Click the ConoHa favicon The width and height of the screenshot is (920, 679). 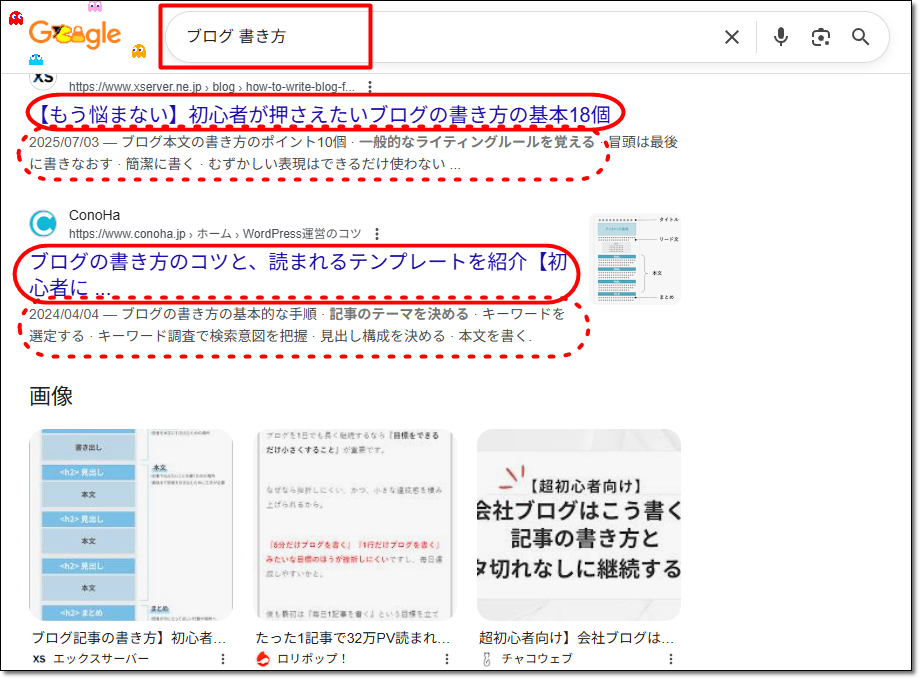[x=43, y=223]
